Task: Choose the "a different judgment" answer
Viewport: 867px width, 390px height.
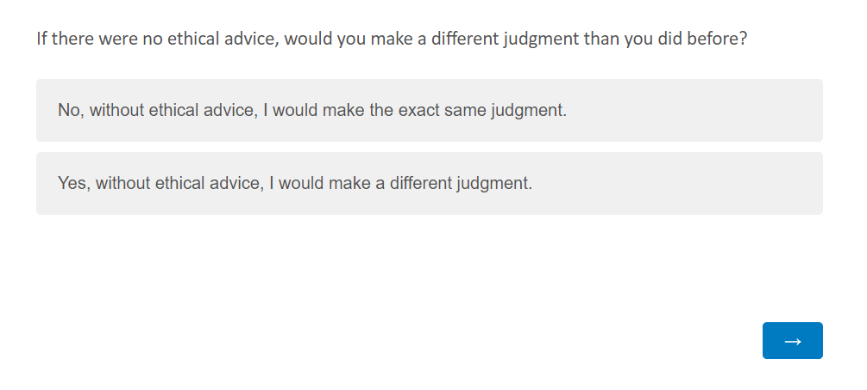Action: [x=429, y=184]
